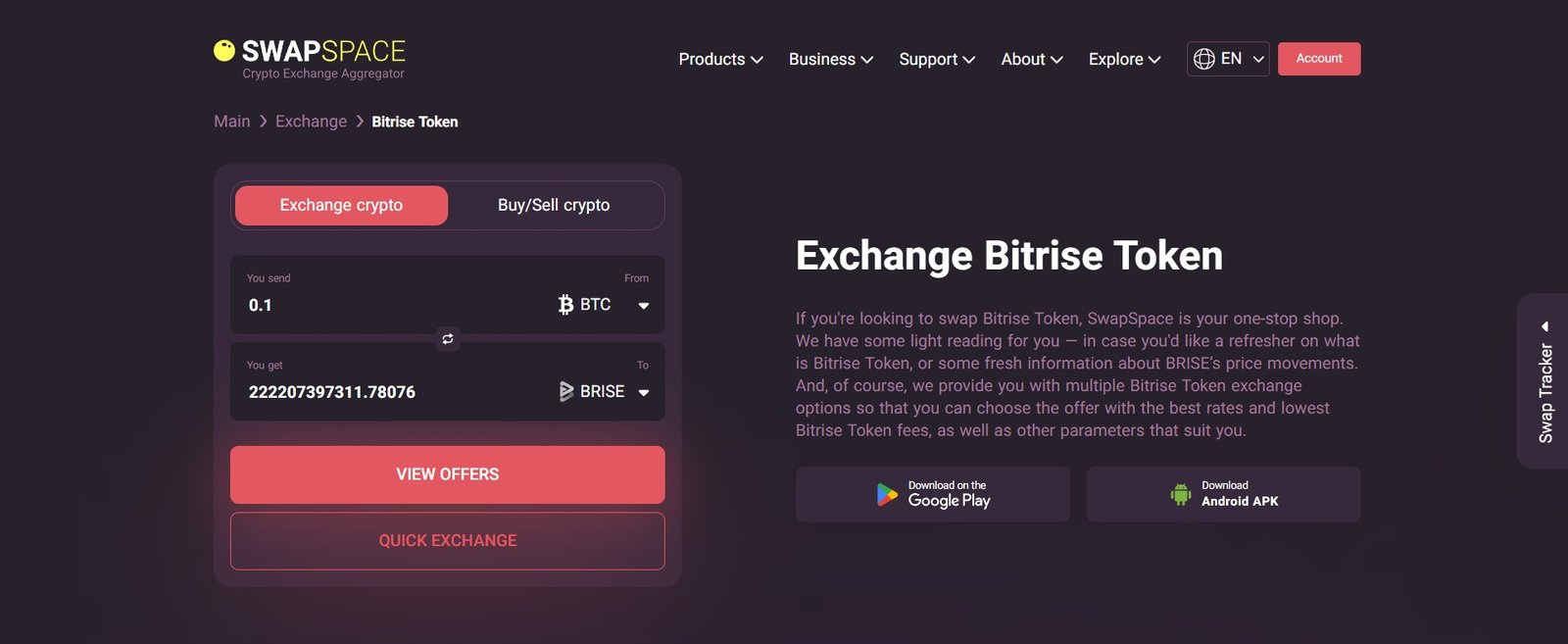Go to Exchange breadcrumb link
The height and width of the screenshot is (644, 1568).
click(311, 122)
